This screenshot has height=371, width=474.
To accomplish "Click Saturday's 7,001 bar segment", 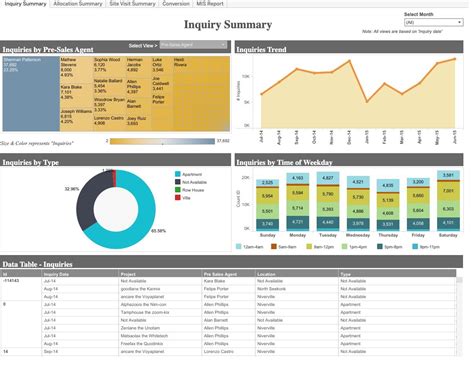I will click(448, 191).
